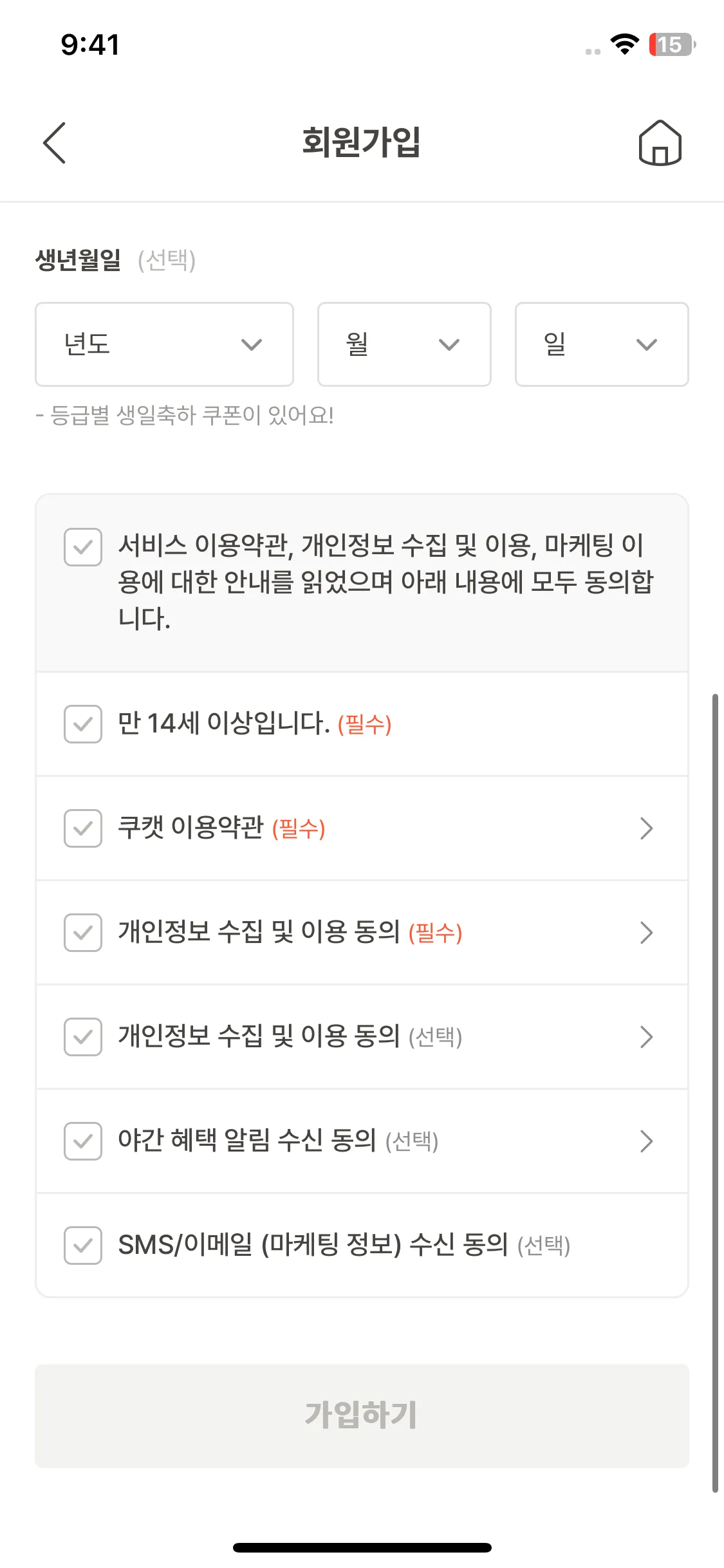Image resolution: width=724 pixels, height=1568 pixels.
Task: Tap the Wi-Fi status icon
Action: tap(624, 44)
